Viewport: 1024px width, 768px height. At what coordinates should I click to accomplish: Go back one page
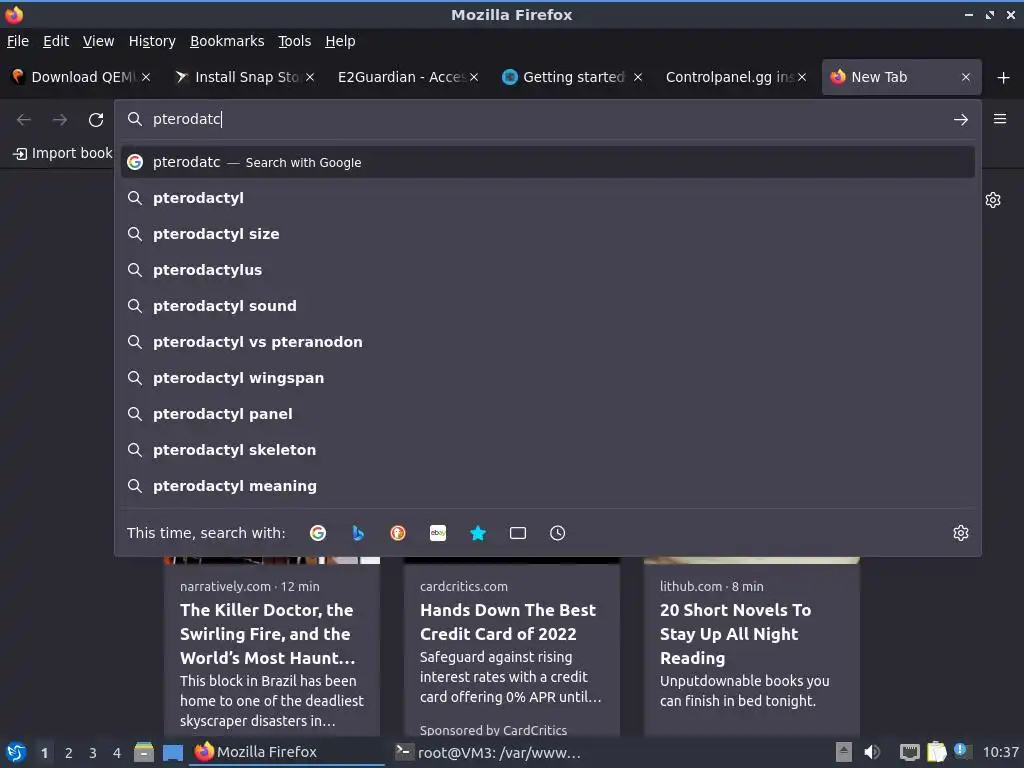24,120
